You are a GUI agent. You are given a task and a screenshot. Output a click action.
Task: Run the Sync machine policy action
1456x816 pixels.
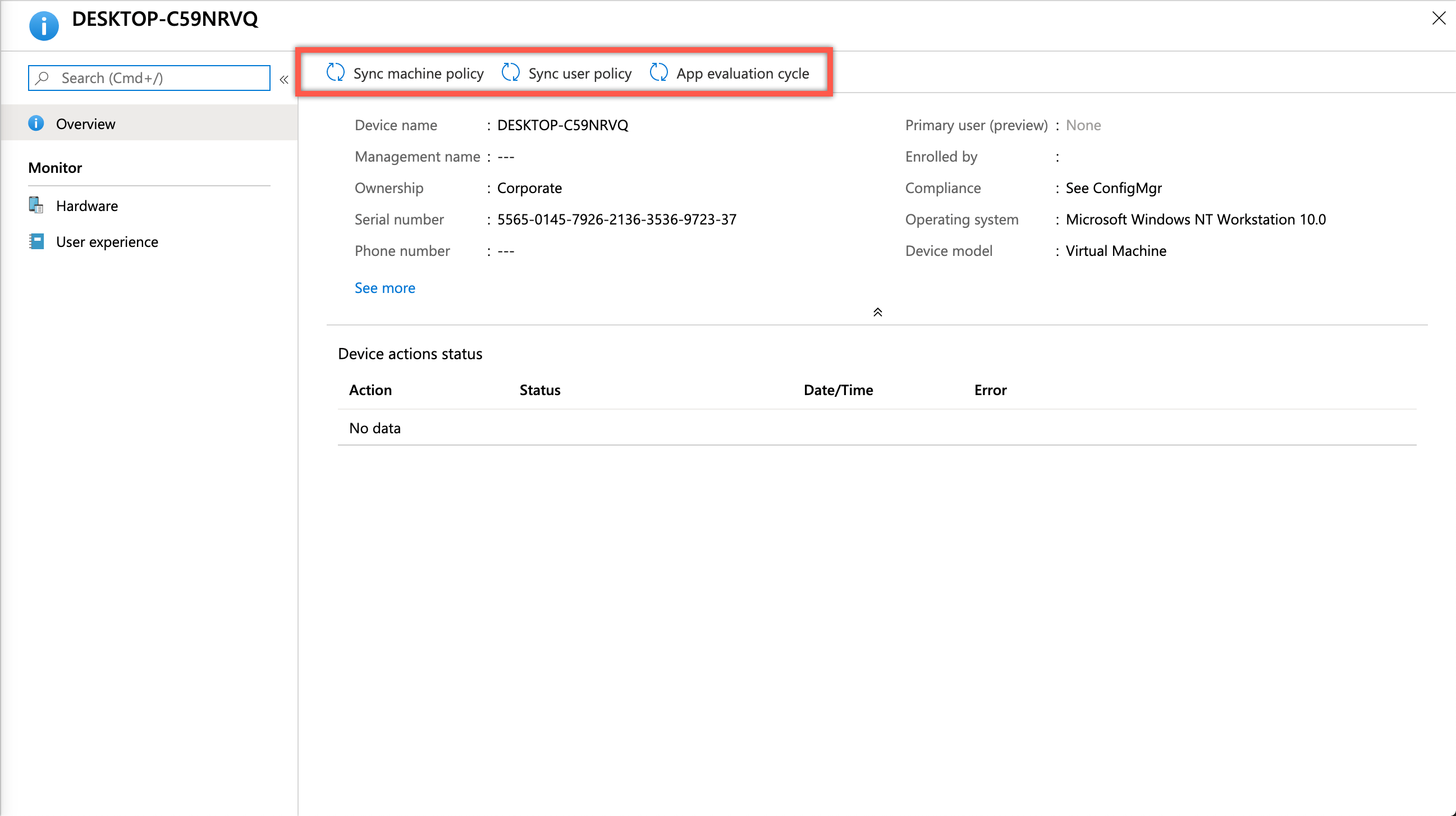click(x=418, y=73)
